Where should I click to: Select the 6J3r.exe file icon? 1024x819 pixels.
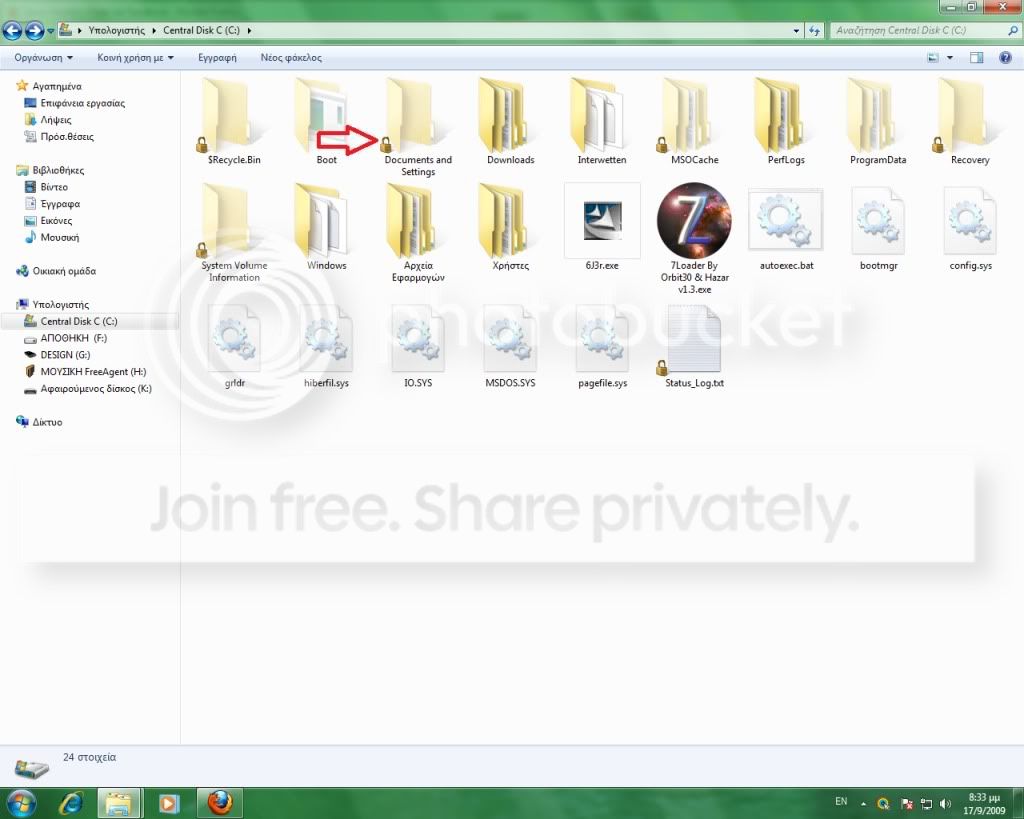[602, 221]
